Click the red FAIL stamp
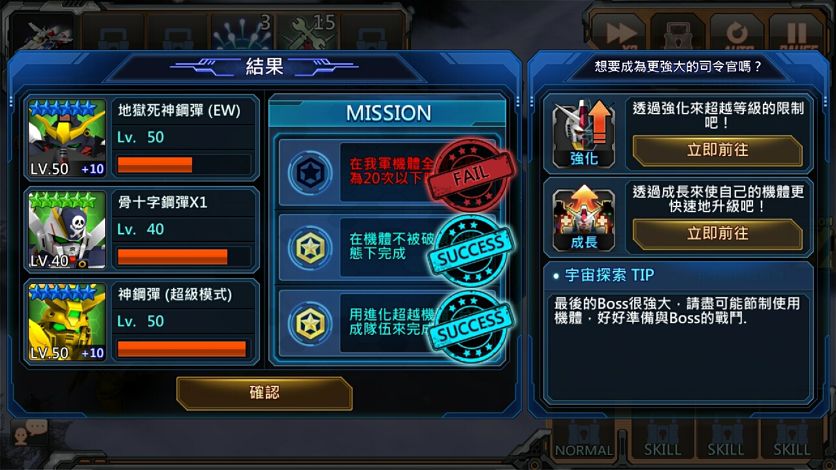The image size is (836, 470). coord(471,174)
